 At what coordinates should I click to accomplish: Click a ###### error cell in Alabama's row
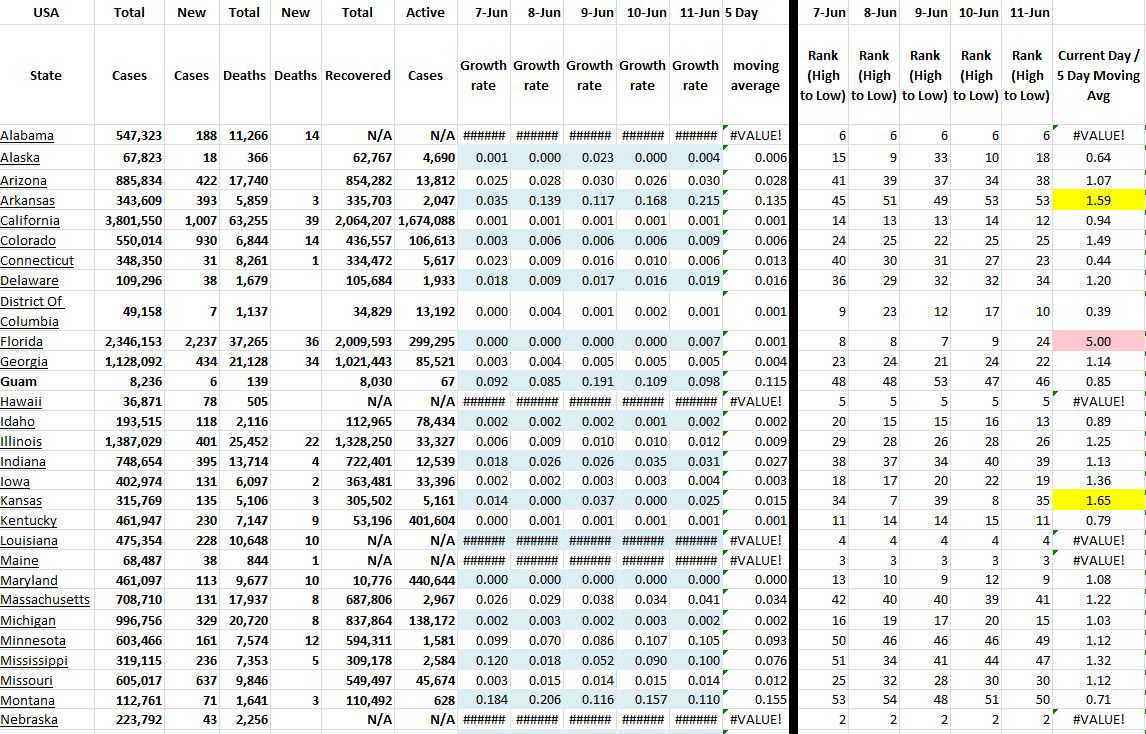tap(483, 134)
